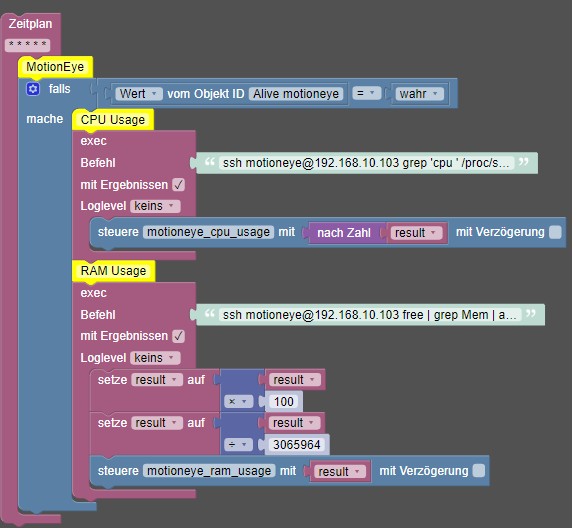Open the 'wahr' boolean dropdown
Image resolution: width=572 pixels, height=528 pixels.
(x=420, y=94)
